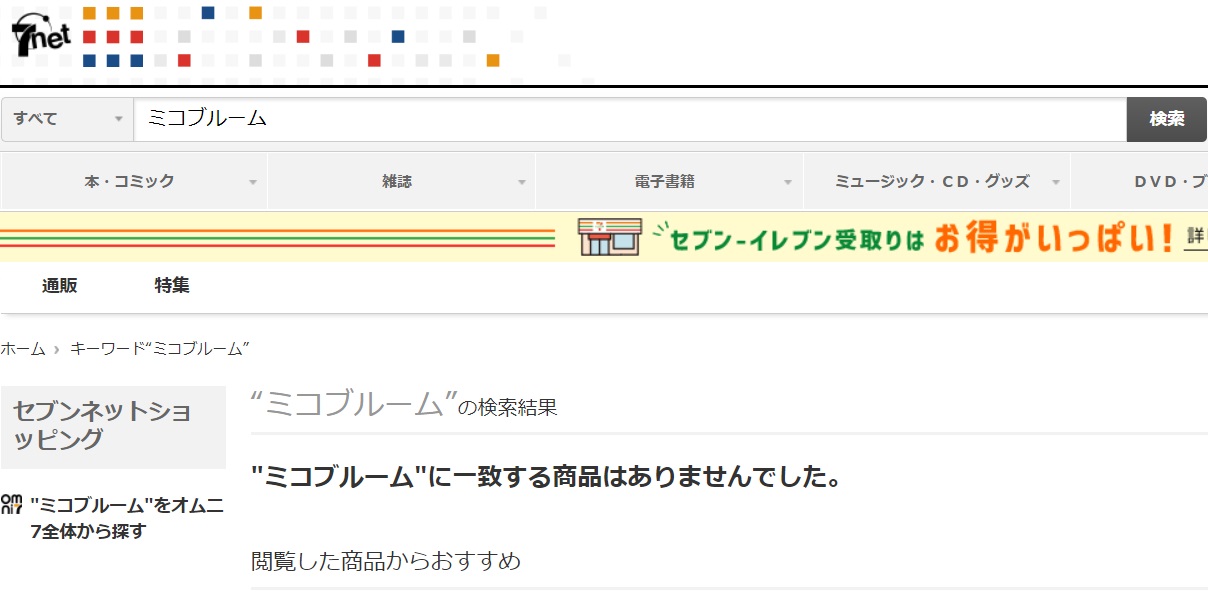The image size is (1208, 598).
Task: Click the 7net logo
Action: click(41, 37)
